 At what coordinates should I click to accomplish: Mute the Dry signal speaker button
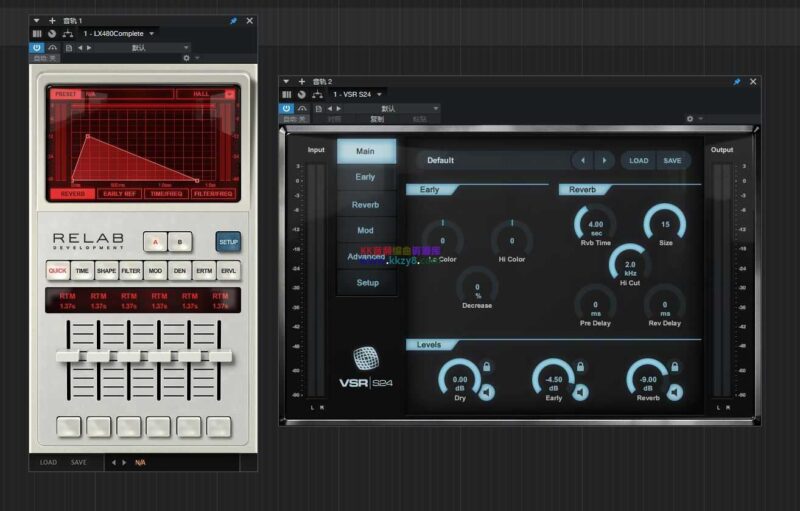pyautogui.click(x=487, y=392)
